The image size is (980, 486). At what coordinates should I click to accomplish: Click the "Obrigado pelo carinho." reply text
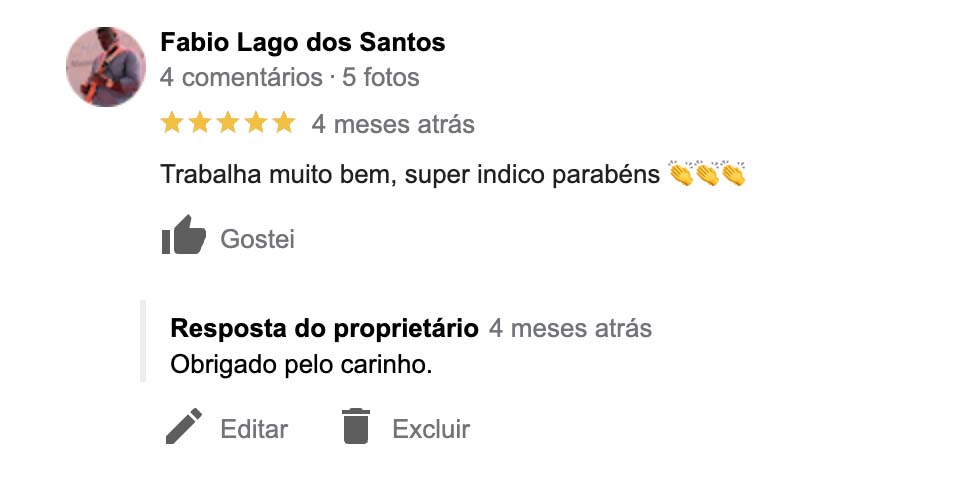click(302, 365)
